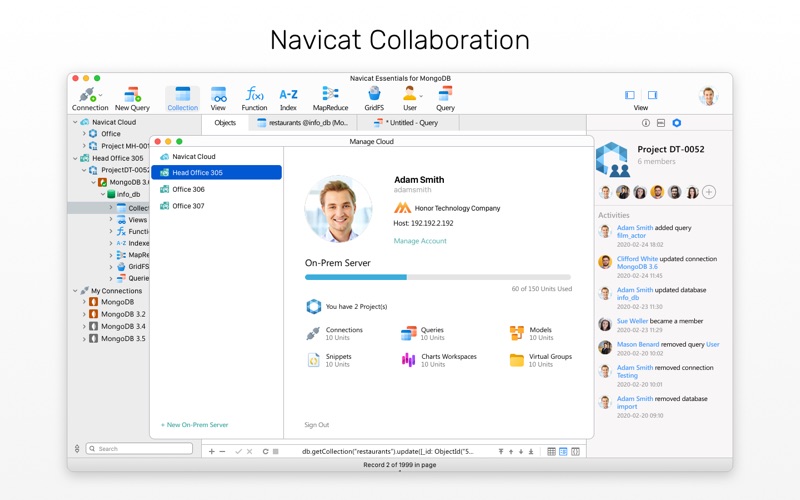Switch to tree view

[563, 452]
